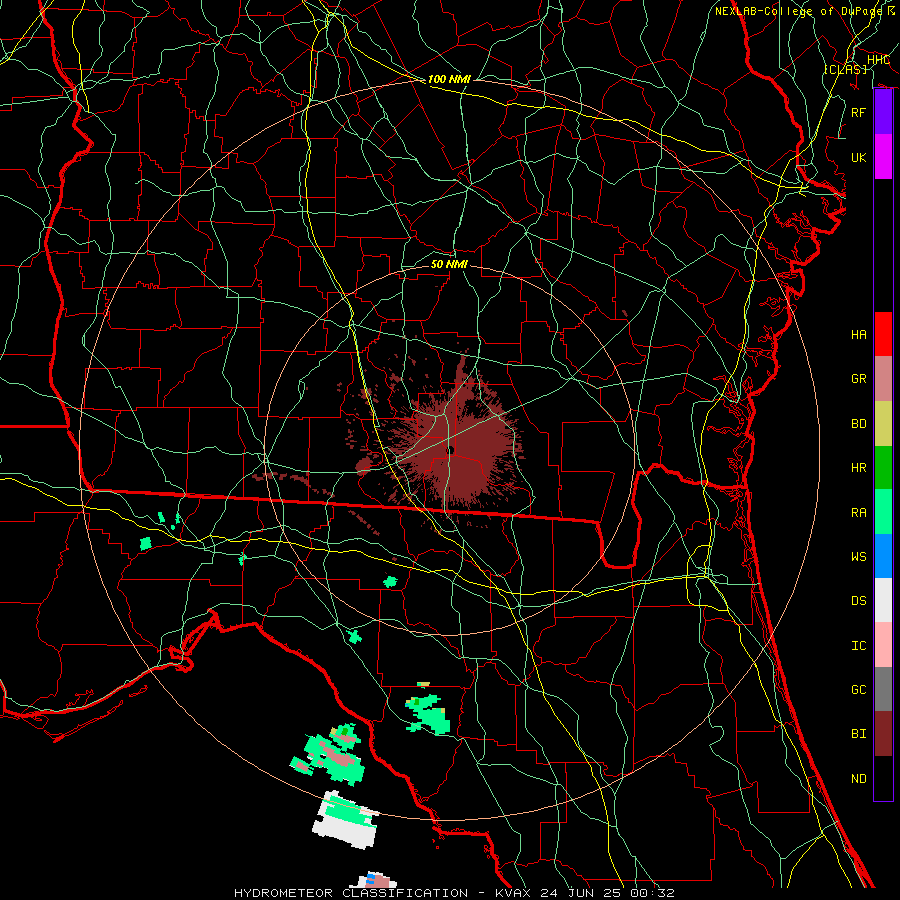Click the DS legend label

(x=858, y=601)
